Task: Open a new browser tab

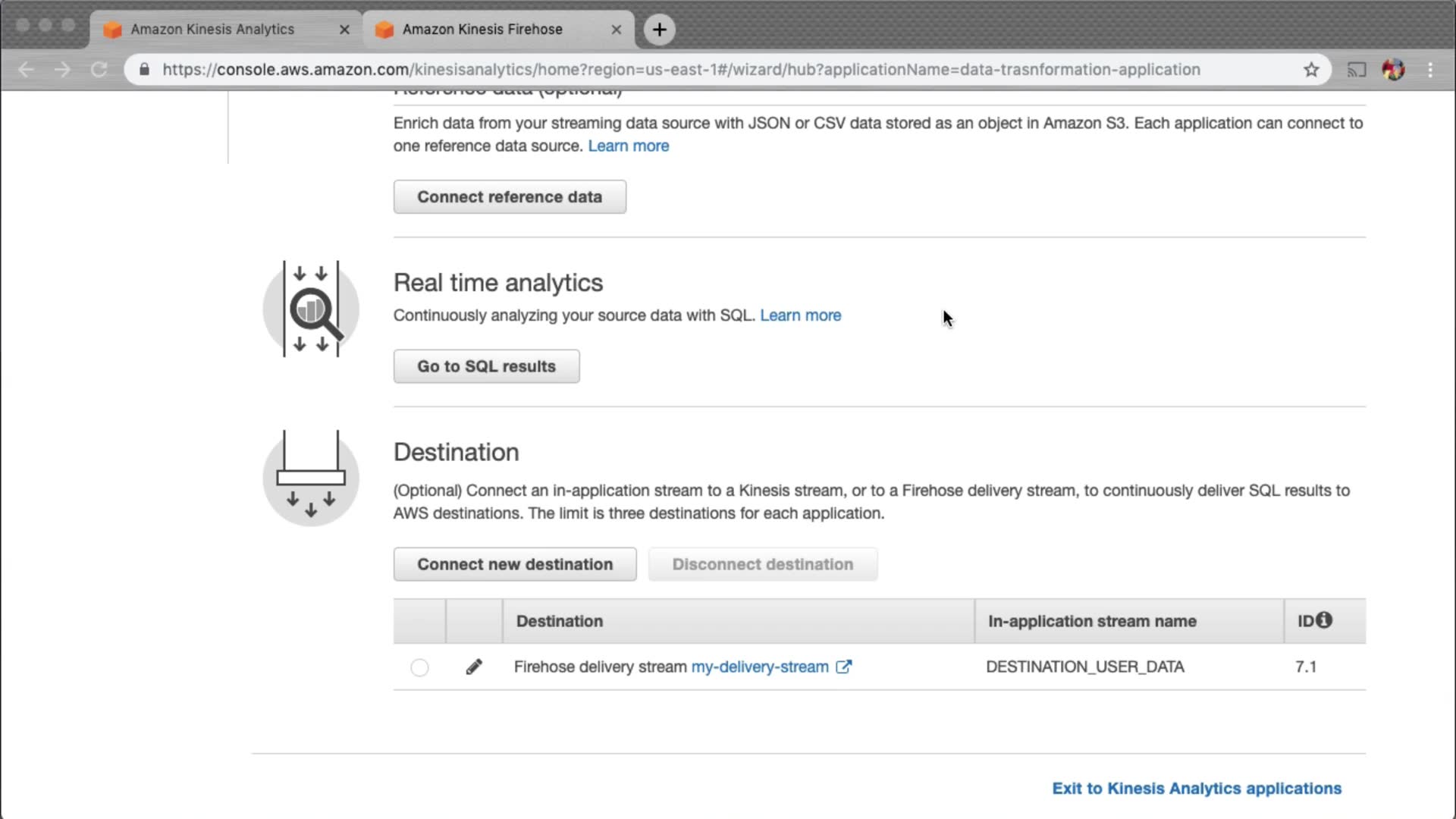Action: click(x=659, y=30)
